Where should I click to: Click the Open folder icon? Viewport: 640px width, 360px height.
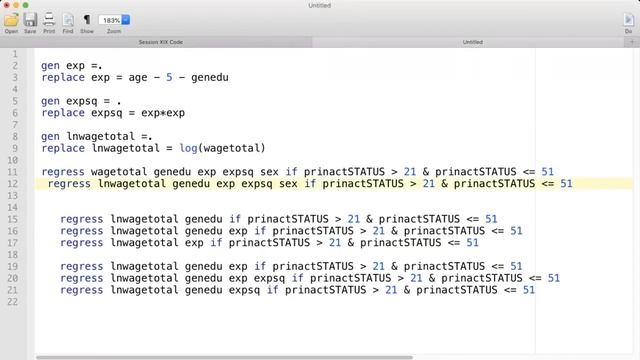(11, 20)
